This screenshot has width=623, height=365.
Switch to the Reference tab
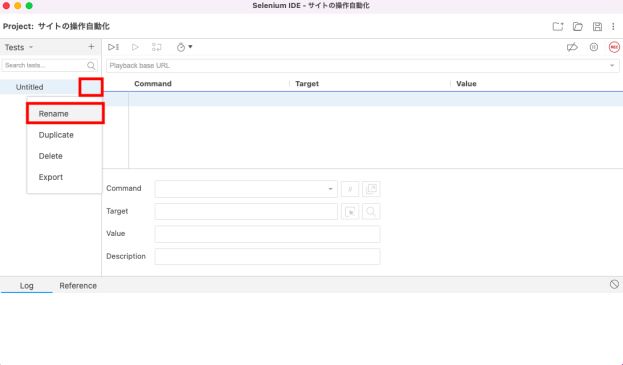point(78,286)
